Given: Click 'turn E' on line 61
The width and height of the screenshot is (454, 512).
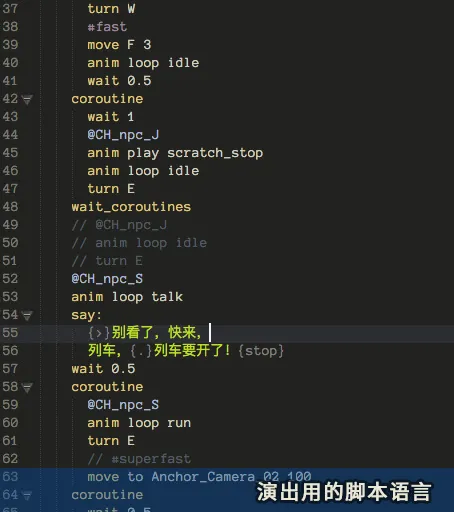Looking at the screenshot, I should pos(111,441).
